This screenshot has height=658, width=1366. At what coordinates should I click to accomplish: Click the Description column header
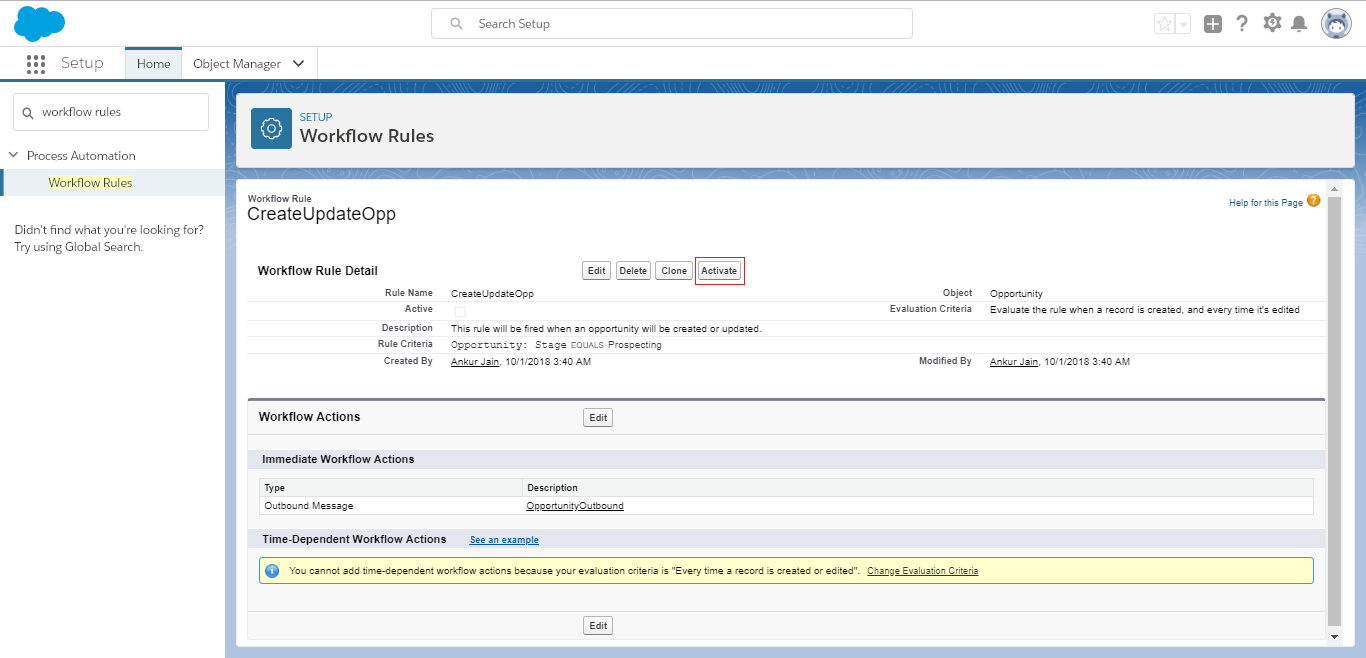click(x=918, y=488)
